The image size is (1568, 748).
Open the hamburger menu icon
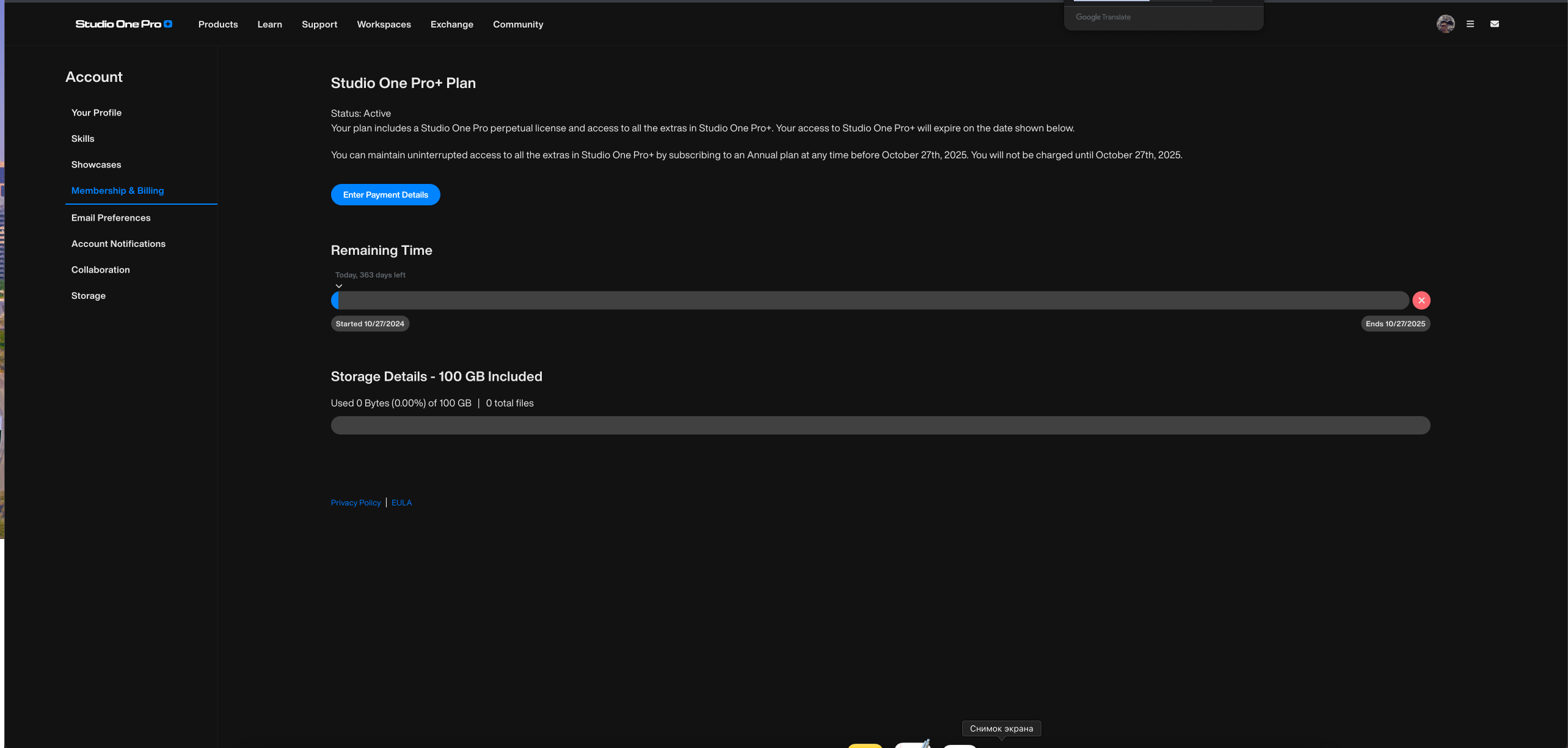tap(1470, 24)
